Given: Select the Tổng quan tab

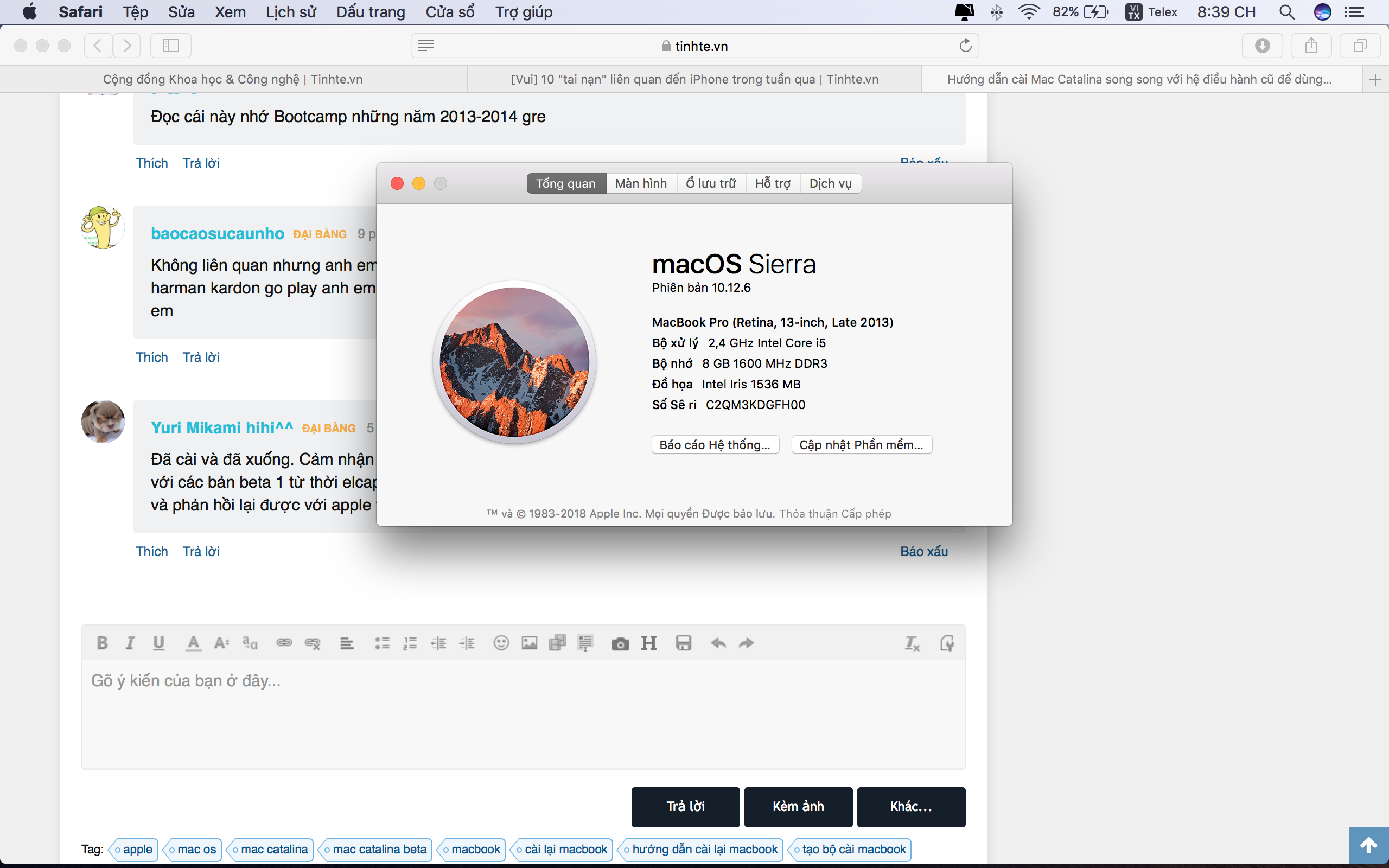Looking at the screenshot, I should click(x=566, y=183).
